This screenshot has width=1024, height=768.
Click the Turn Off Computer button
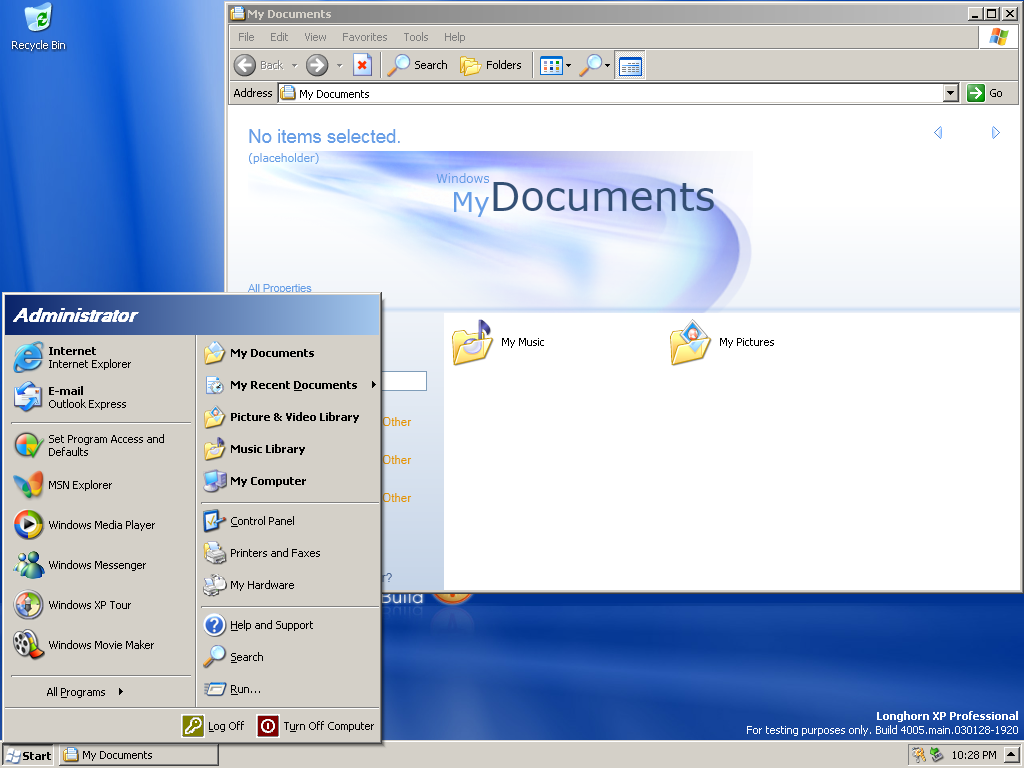(x=316, y=726)
